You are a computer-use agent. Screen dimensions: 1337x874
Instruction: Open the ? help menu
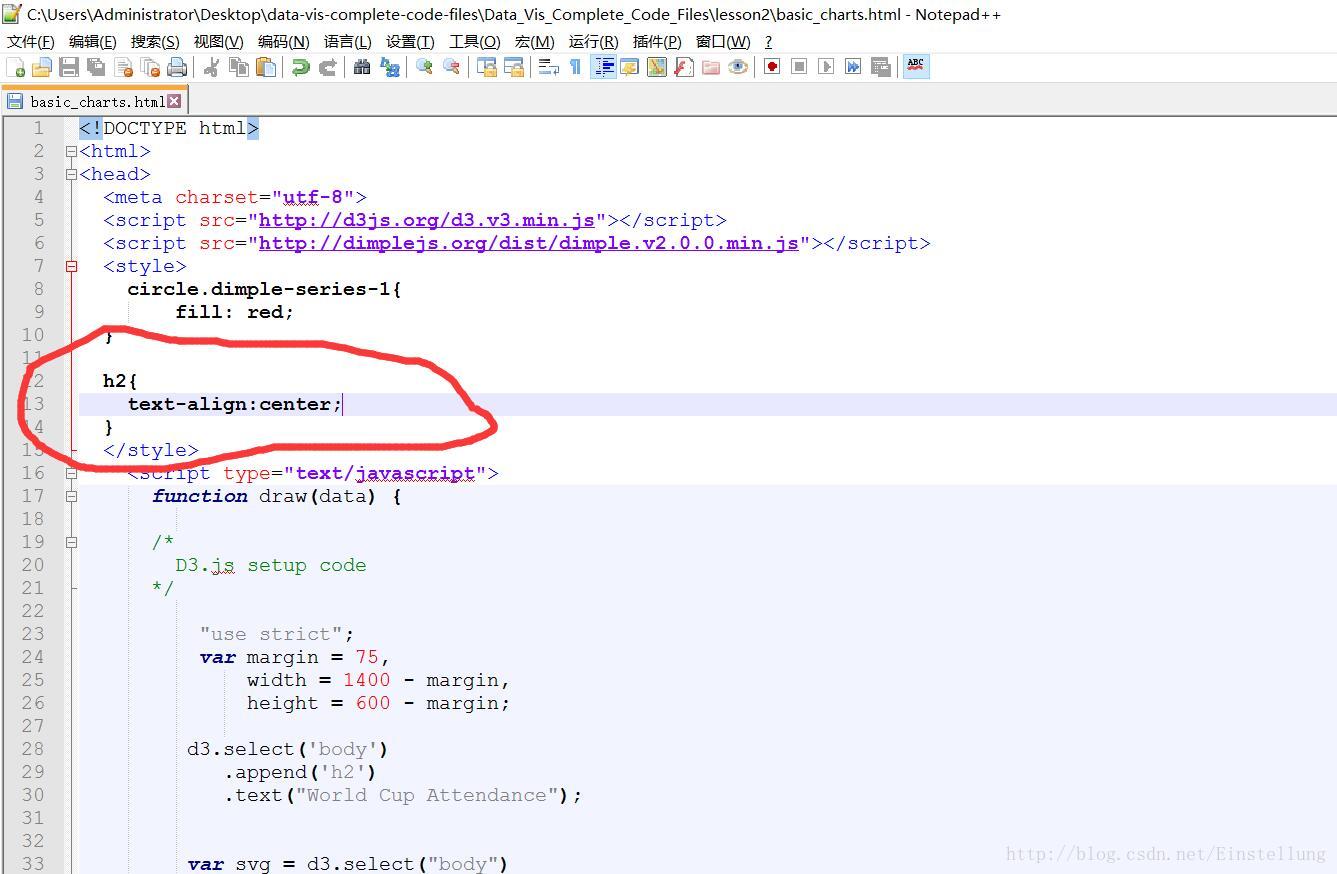pos(768,41)
